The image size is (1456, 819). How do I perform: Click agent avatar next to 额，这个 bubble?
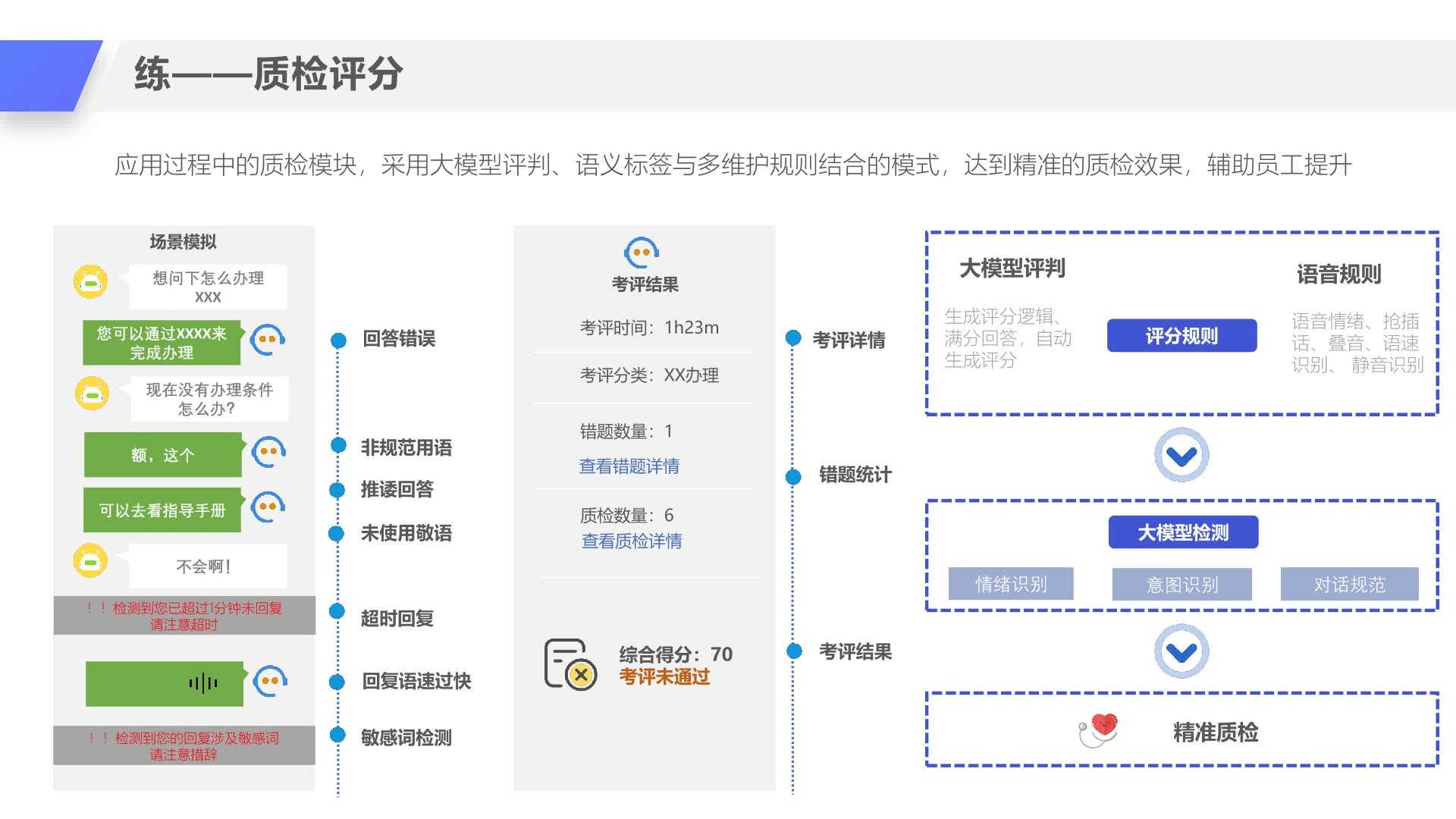268,452
